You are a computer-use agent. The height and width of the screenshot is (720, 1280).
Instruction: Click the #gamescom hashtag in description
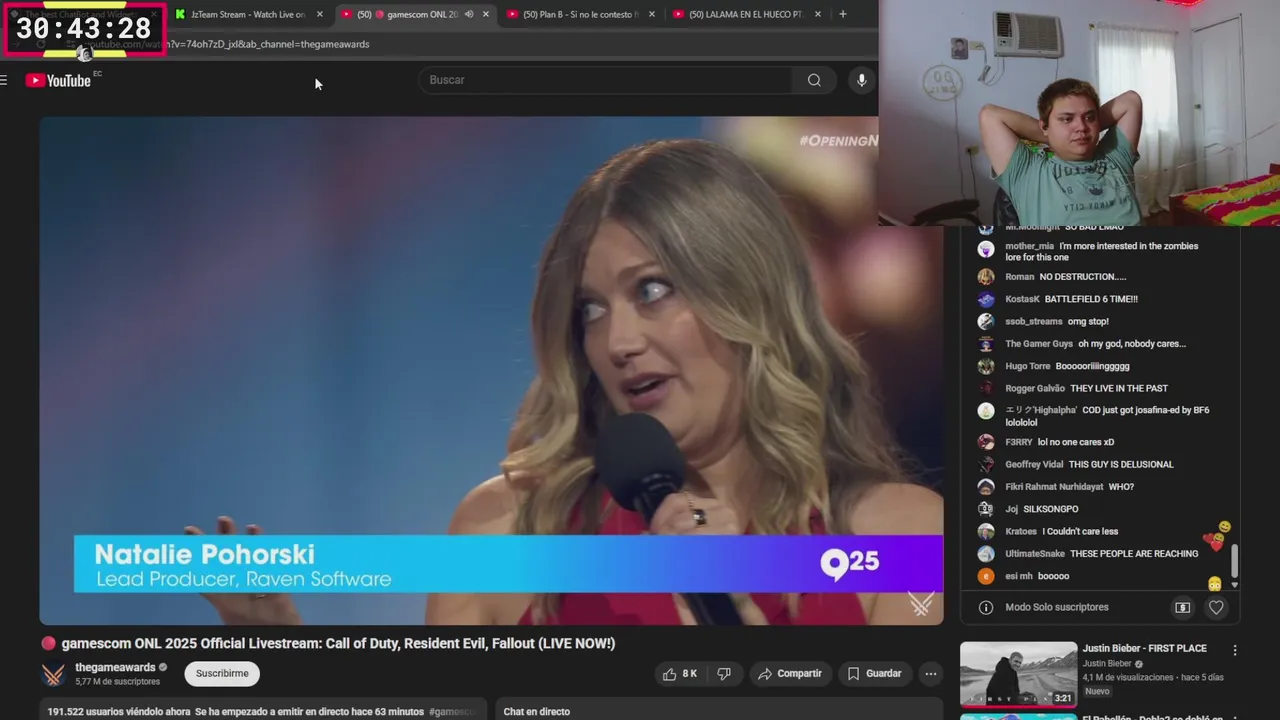[x=451, y=712]
